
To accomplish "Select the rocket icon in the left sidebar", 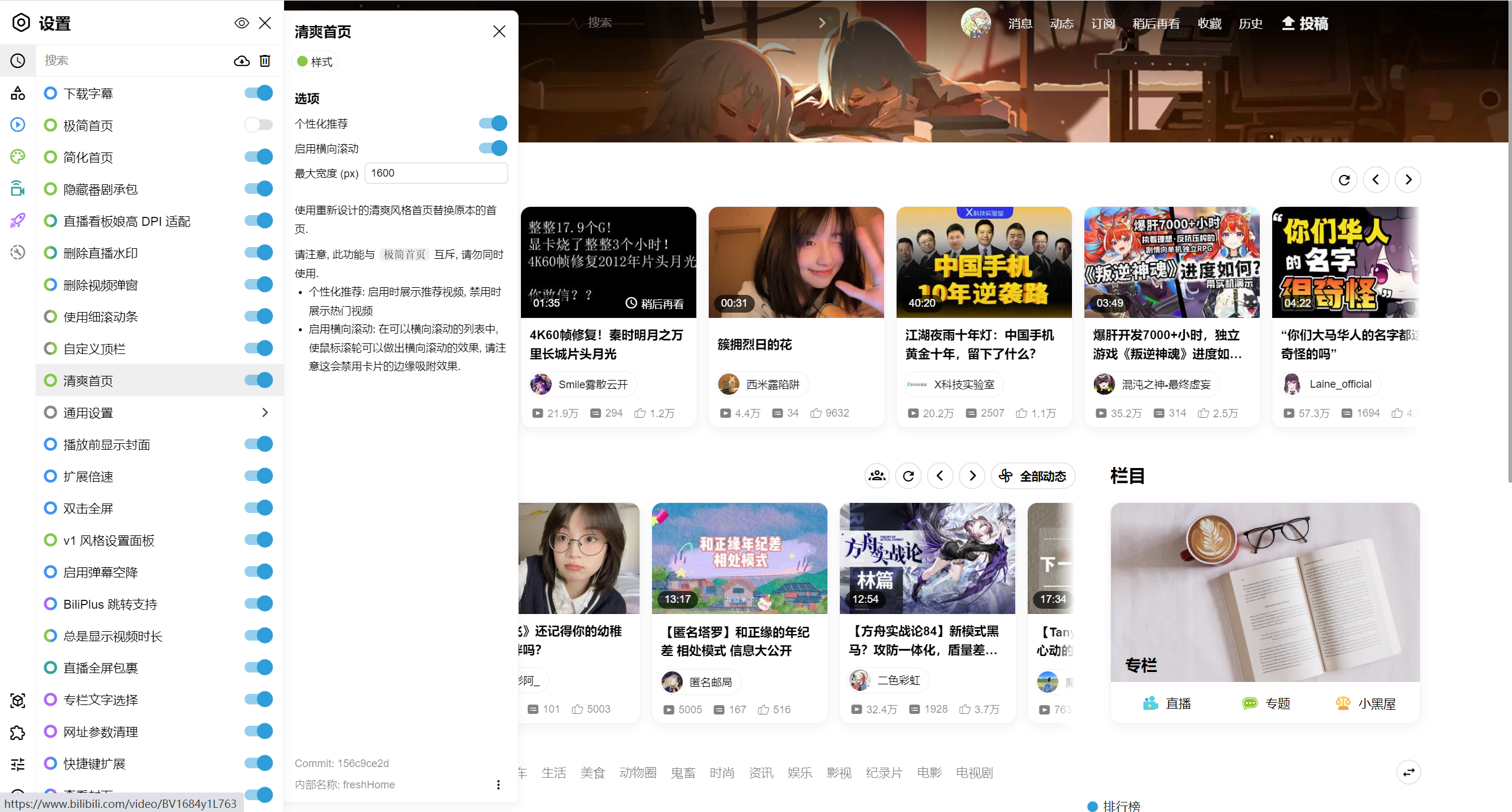I will (17, 220).
